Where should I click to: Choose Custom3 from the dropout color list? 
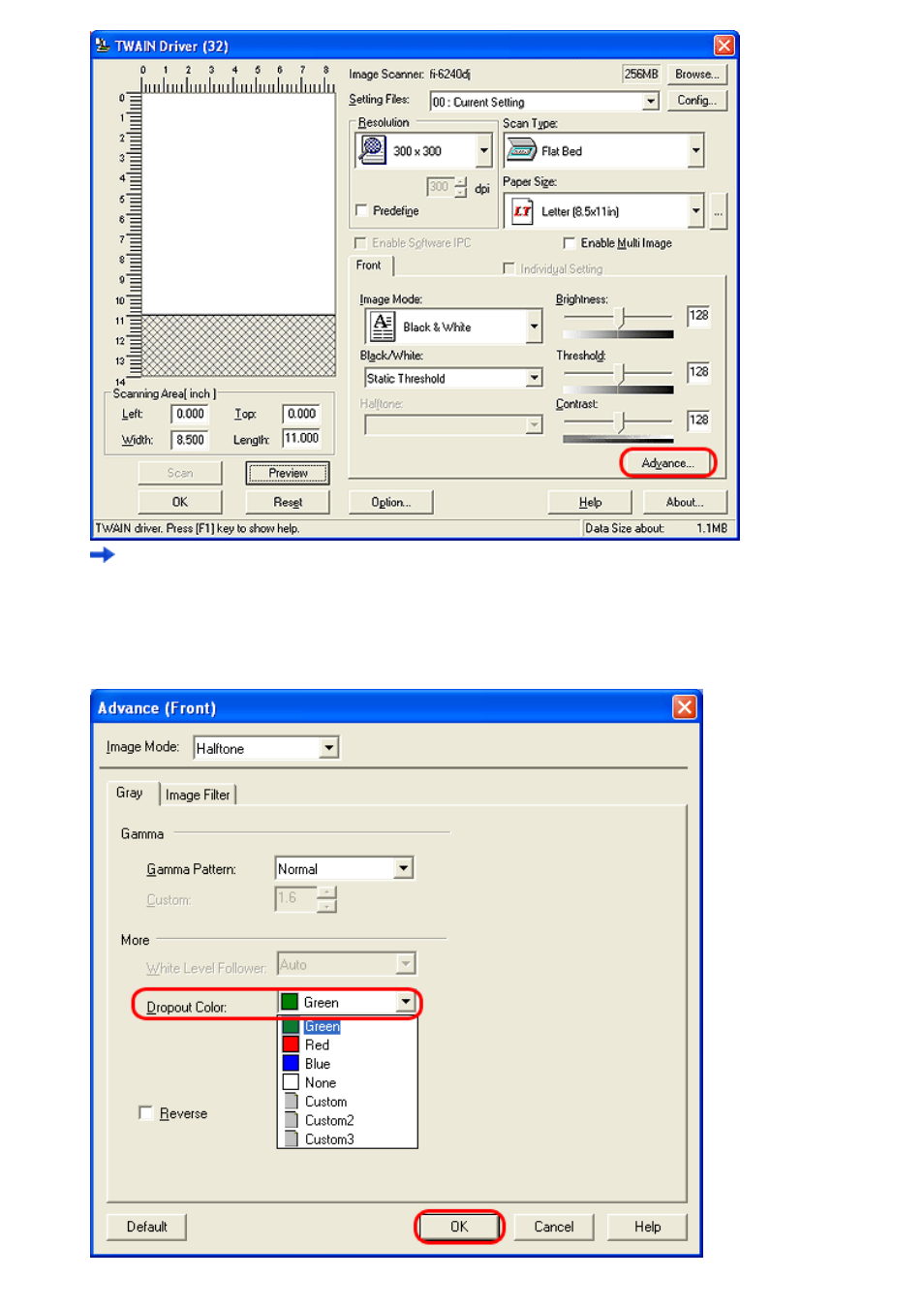[347, 1139]
